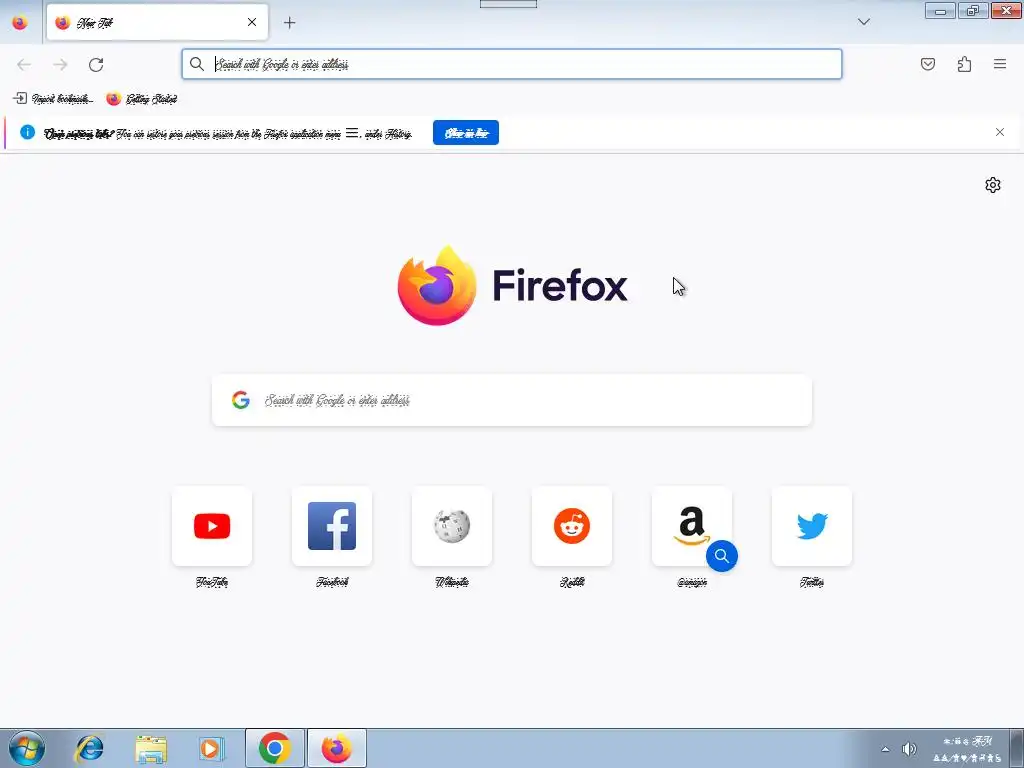Open the volume speaker icon in tray
This screenshot has height=768, width=1024.
[908, 749]
